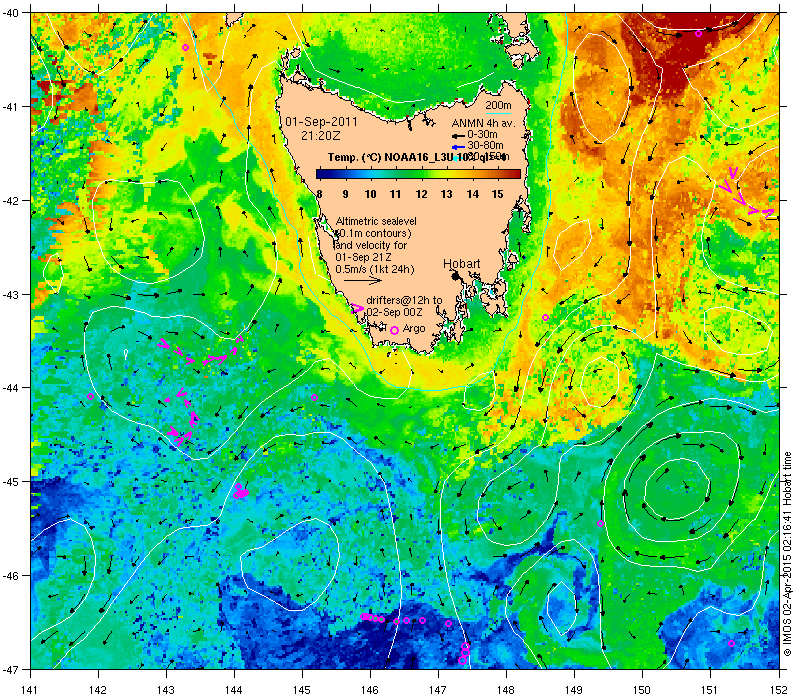Click the IMOS copyright timestamp text
Image resolution: width=800 pixels, height=700 pixels.
788,554
